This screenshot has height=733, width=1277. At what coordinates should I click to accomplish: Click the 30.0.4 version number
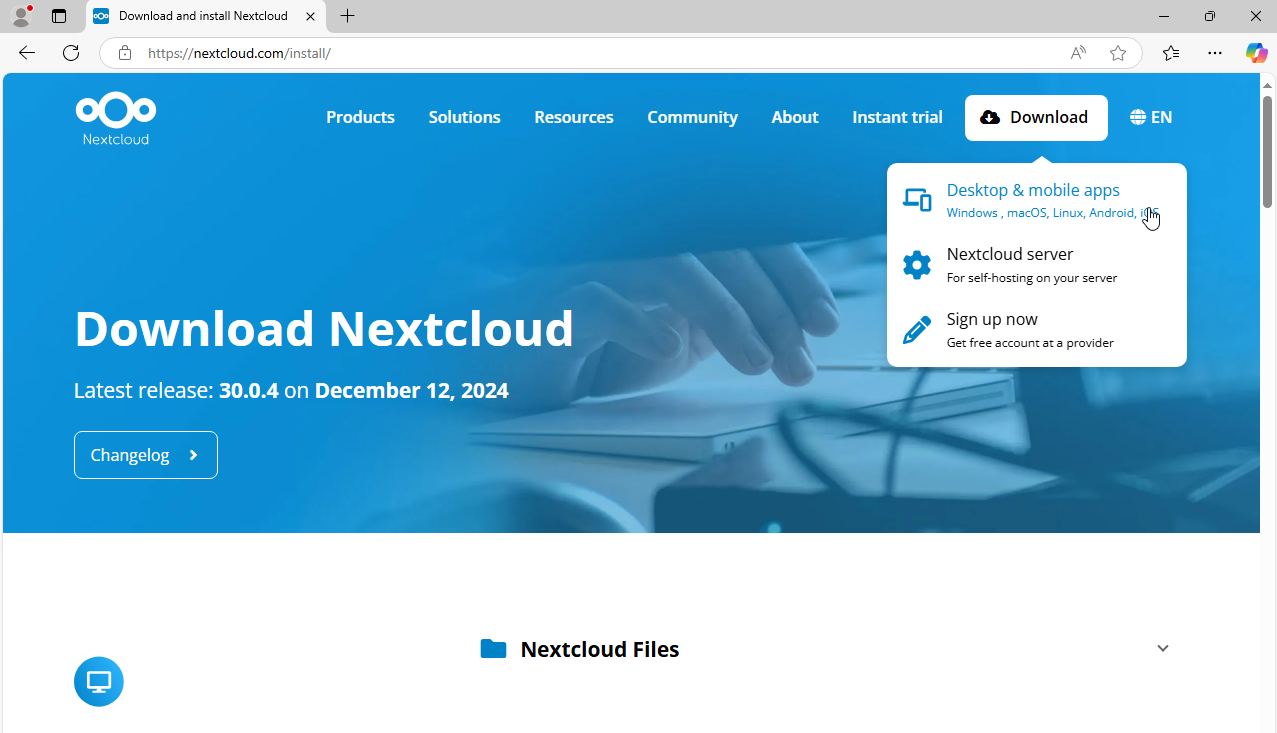(249, 390)
